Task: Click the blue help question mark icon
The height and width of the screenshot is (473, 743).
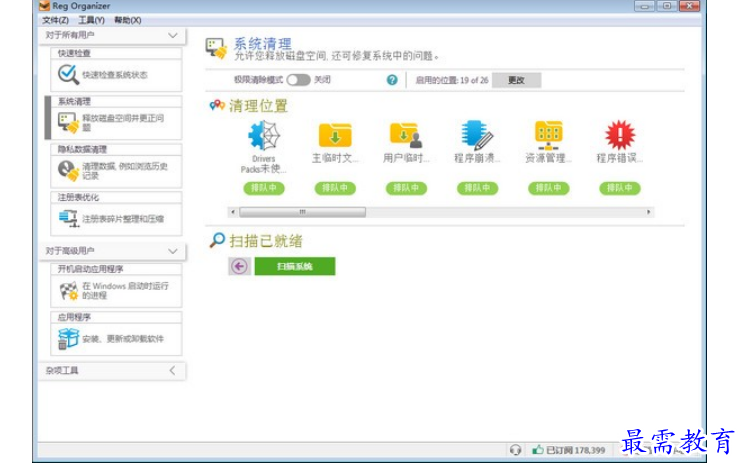Action: click(392, 80)
